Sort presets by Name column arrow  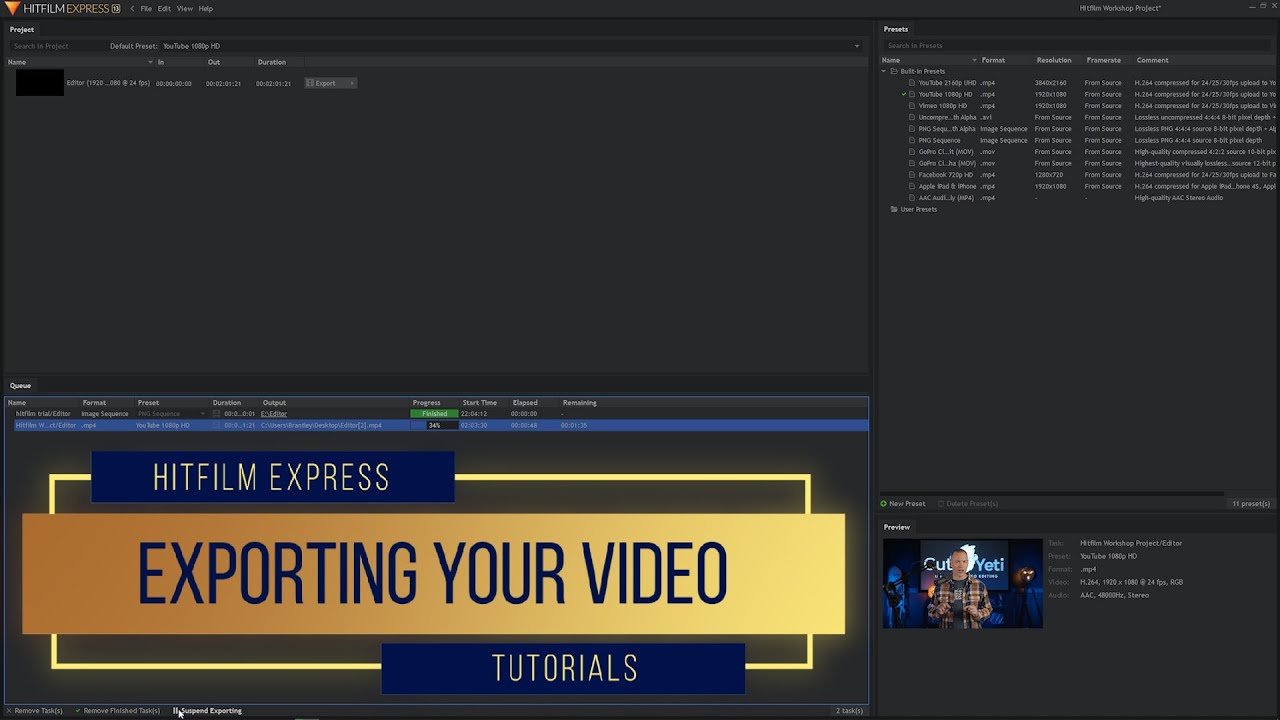click(x=974, y=60)
